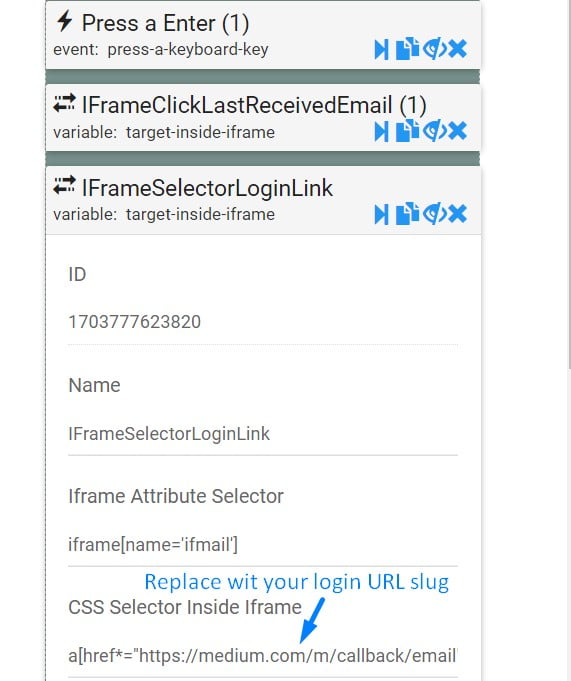The width and height of the screenshot is (571, 681).
Task: Run the Press a Enter step icon
Action: click(x=381, y=49)
